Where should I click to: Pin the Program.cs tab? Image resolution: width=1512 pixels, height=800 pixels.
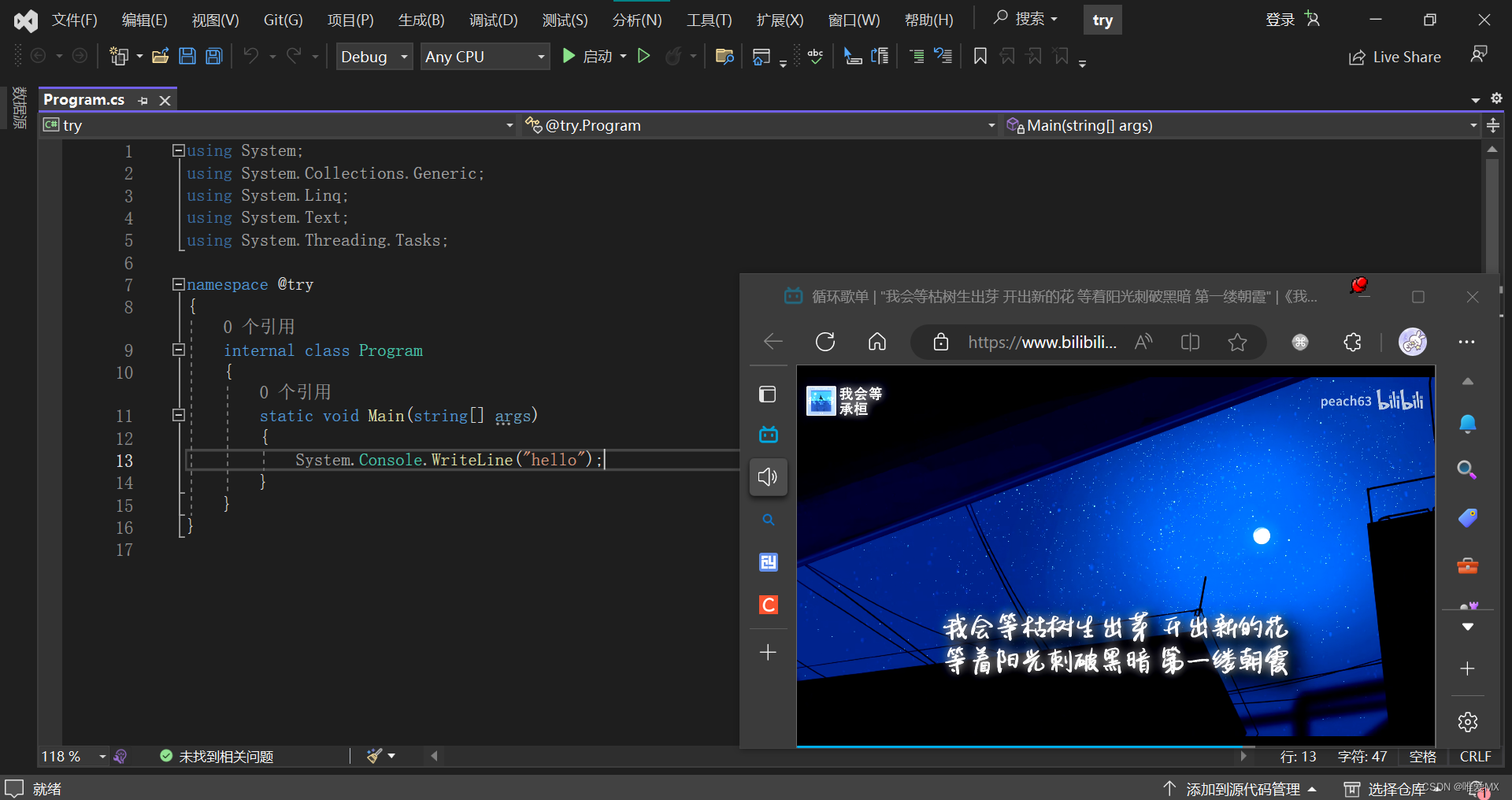pyautogui.click(x=143, y=101)
